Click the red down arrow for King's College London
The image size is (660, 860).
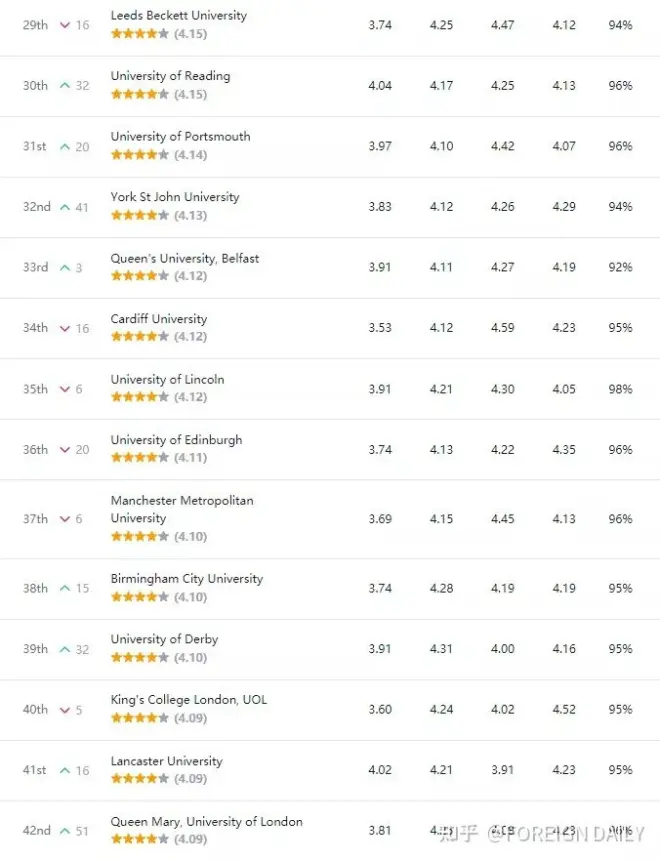pyautogui.click(x=65, y=710)
